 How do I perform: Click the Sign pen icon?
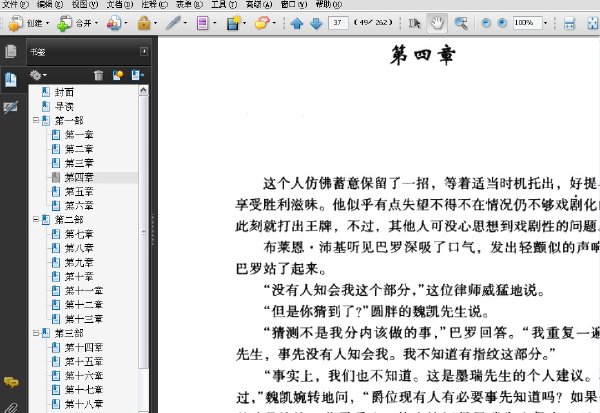(173, 23)
